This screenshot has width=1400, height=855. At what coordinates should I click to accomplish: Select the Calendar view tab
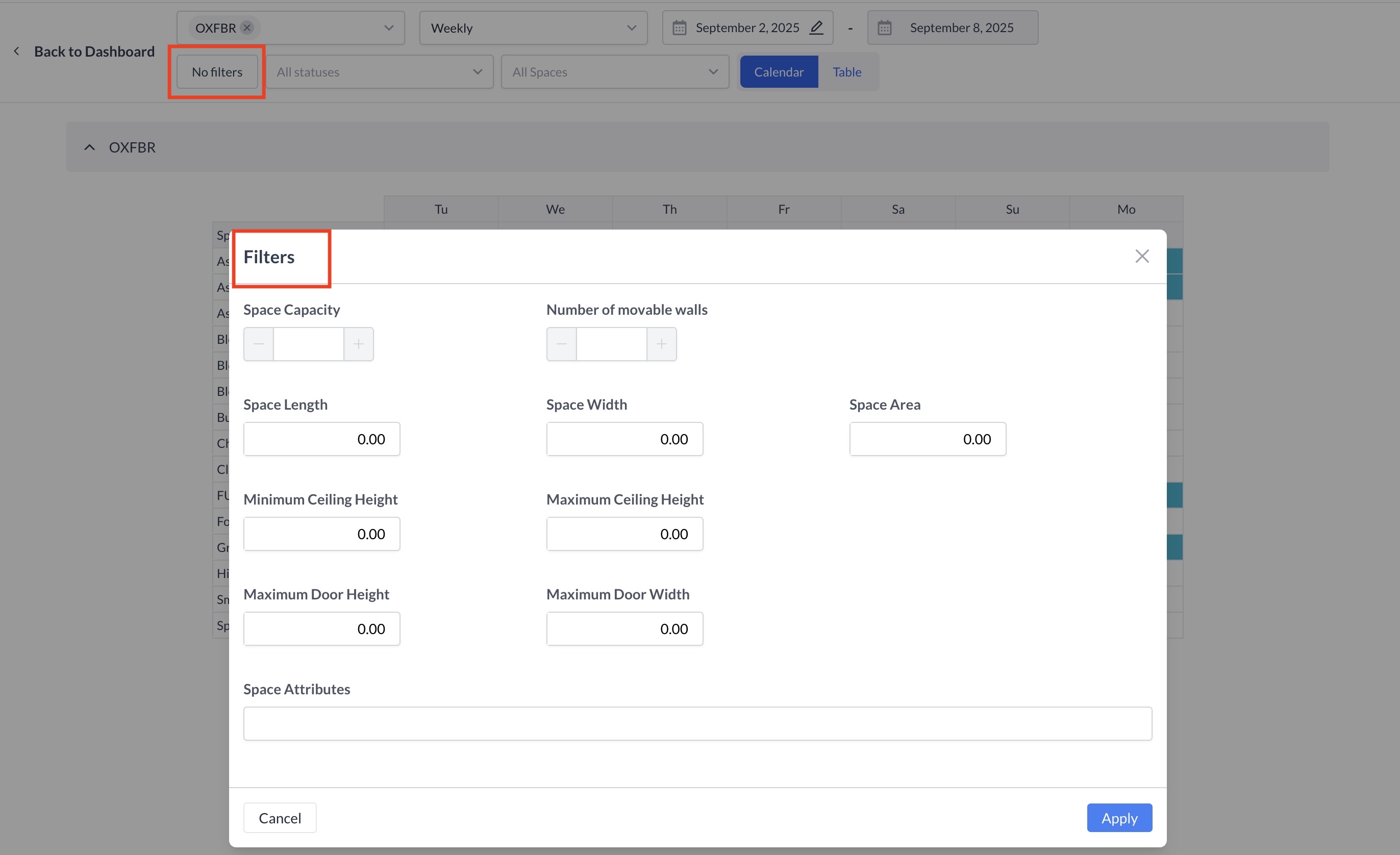(779, 72)
